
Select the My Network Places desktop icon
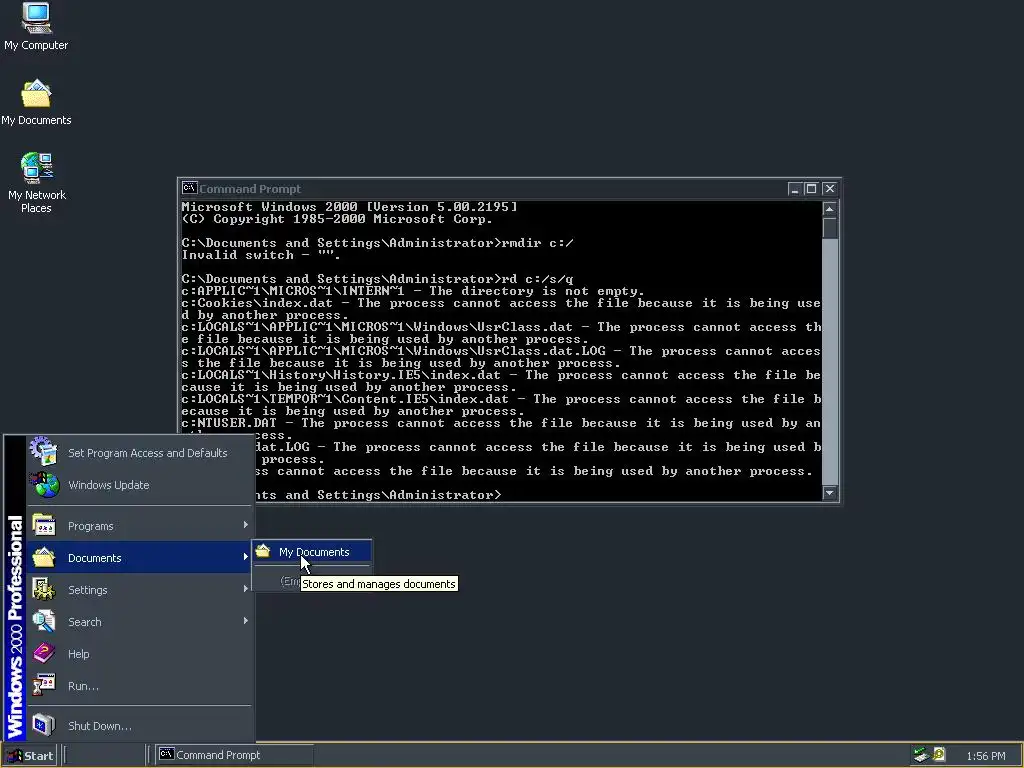tap(37, 182)
